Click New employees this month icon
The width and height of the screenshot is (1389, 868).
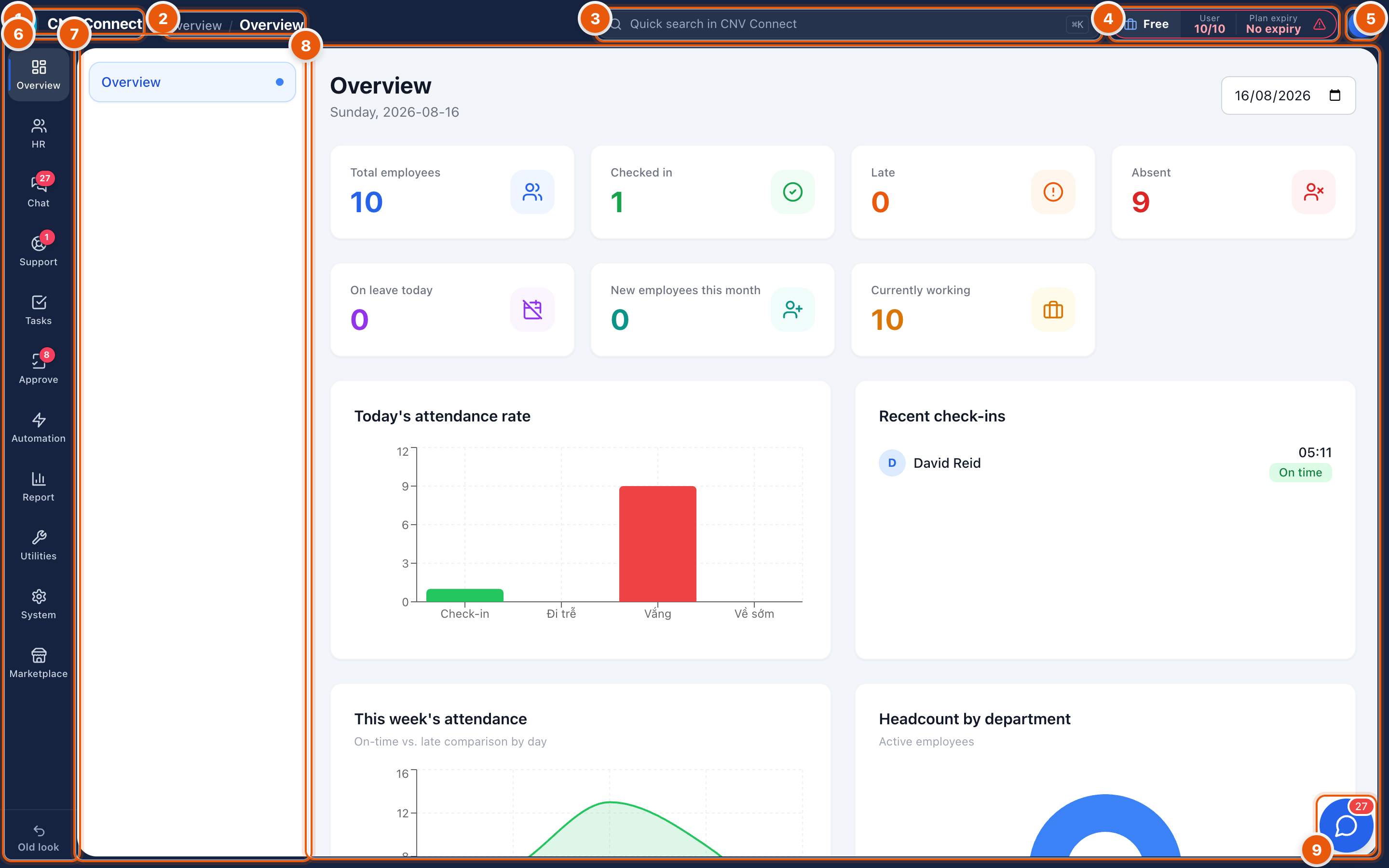pos(793,310)
